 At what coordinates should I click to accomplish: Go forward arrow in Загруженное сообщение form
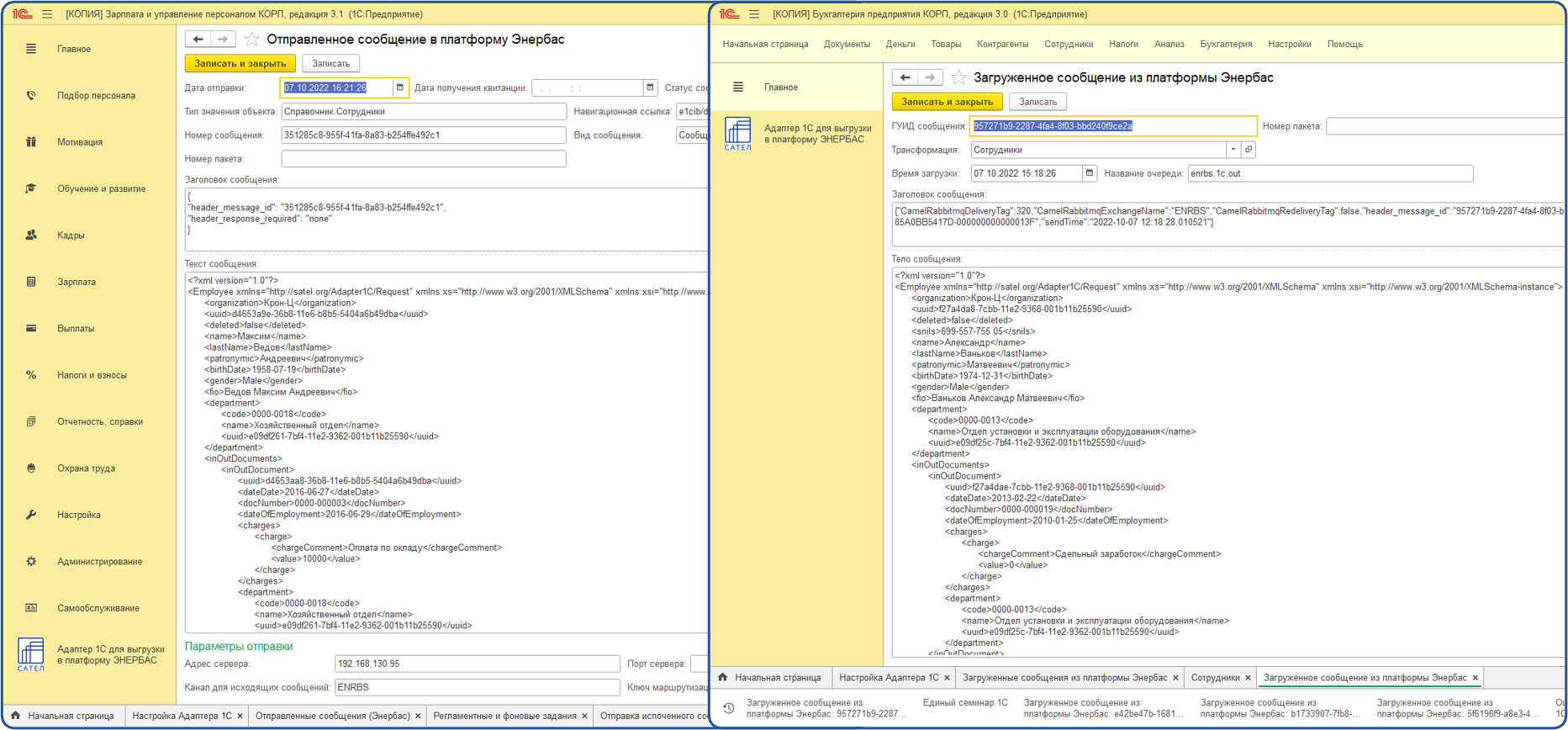pos(930,77)
